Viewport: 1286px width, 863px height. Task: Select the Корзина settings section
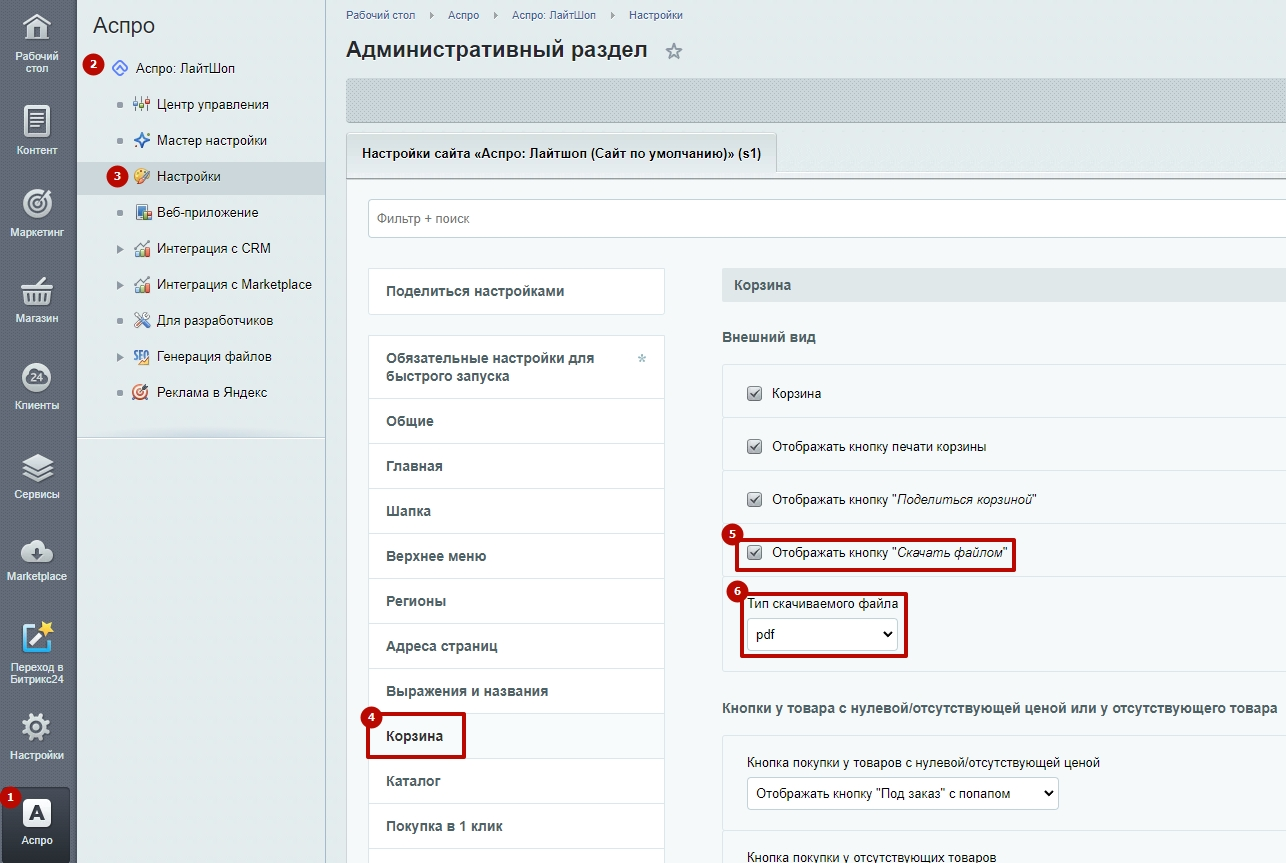click(x=516, y=736)
